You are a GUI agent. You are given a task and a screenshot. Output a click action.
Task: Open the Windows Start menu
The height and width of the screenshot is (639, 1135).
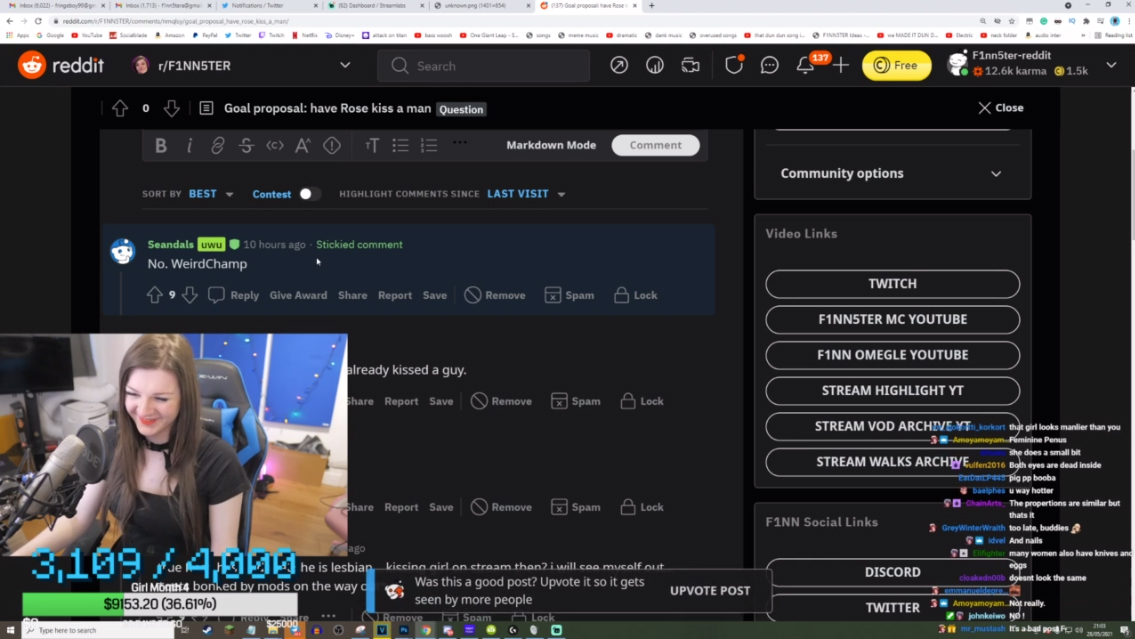pyautogui.click(x=10, y=630)
